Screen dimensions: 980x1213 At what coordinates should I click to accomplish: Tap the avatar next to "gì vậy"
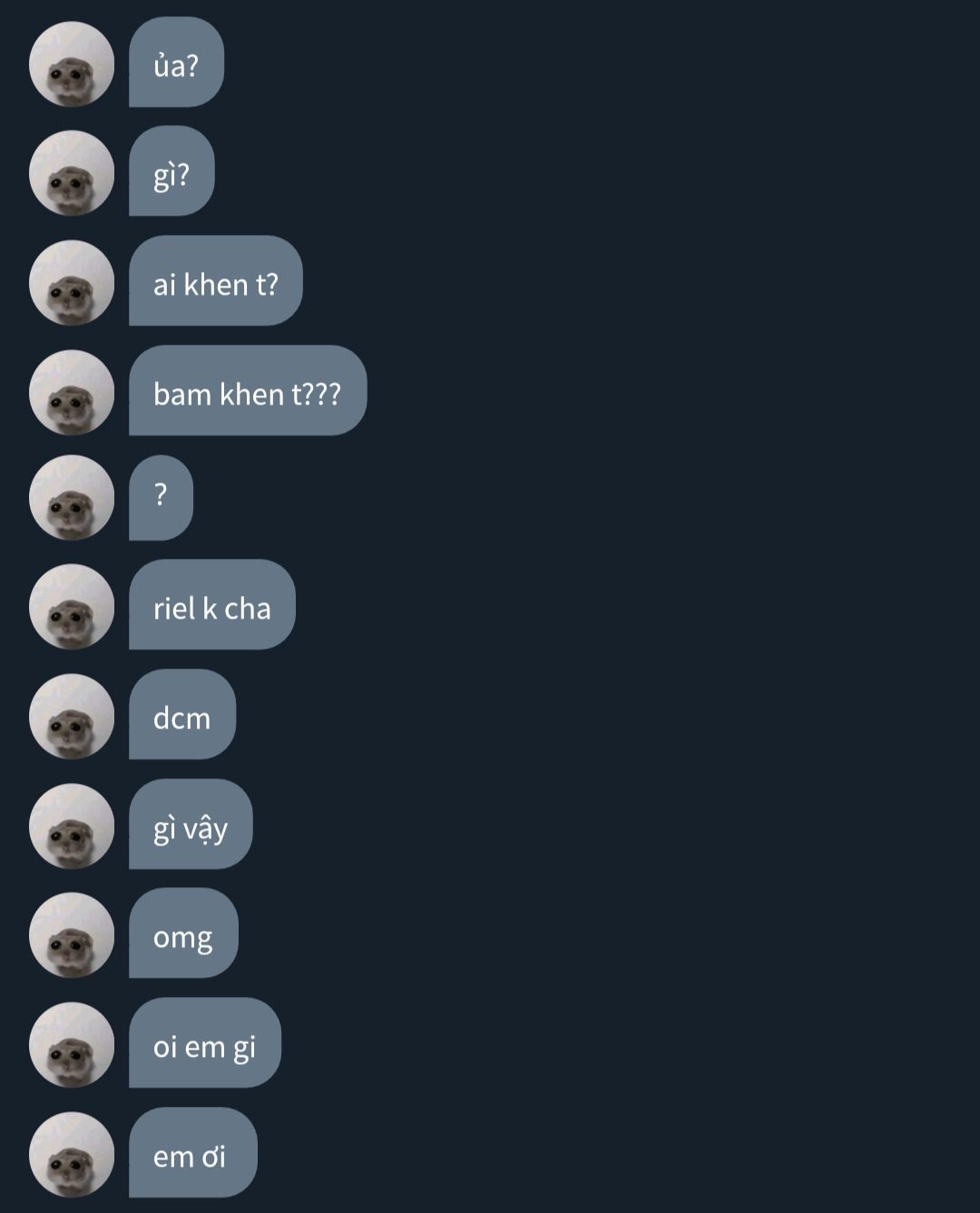pyautogui.click(x=72, y=827)
